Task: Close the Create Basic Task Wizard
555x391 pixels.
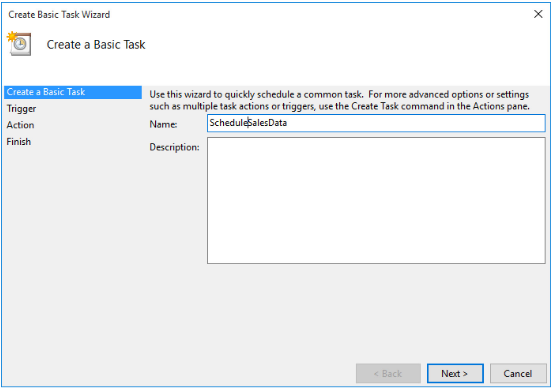Action: point(538,14)
